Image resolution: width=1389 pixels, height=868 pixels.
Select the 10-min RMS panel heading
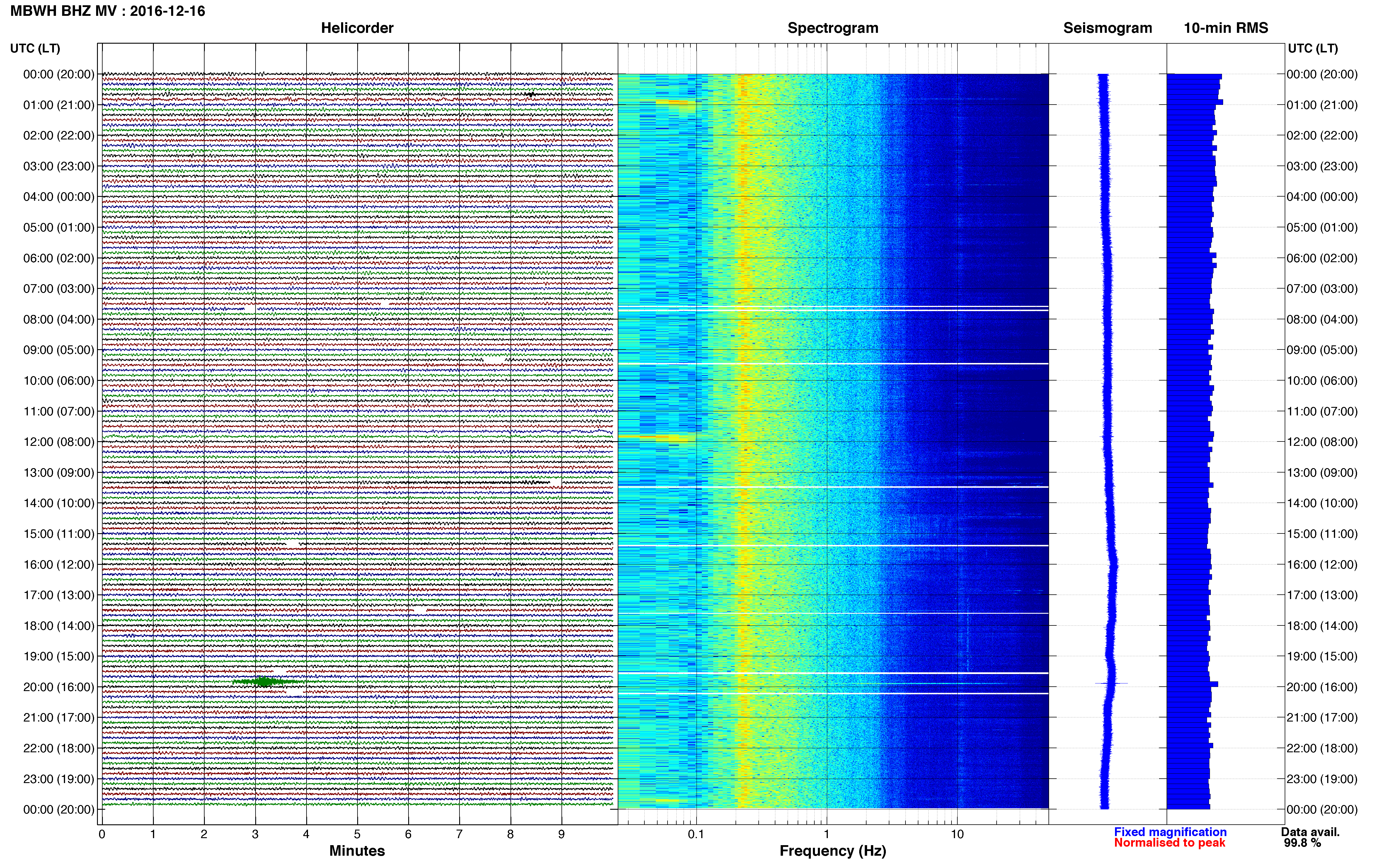(1225, 28)
